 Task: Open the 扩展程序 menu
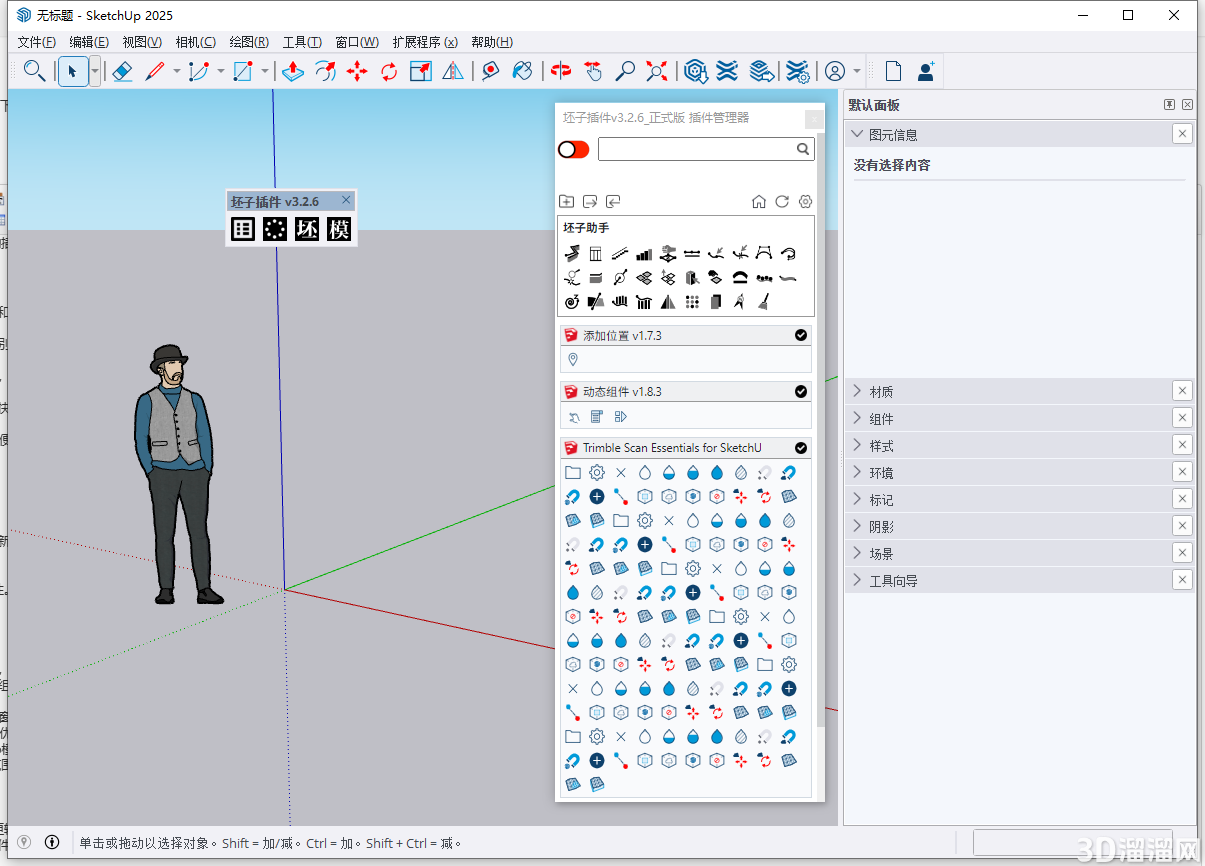point(425,42)
